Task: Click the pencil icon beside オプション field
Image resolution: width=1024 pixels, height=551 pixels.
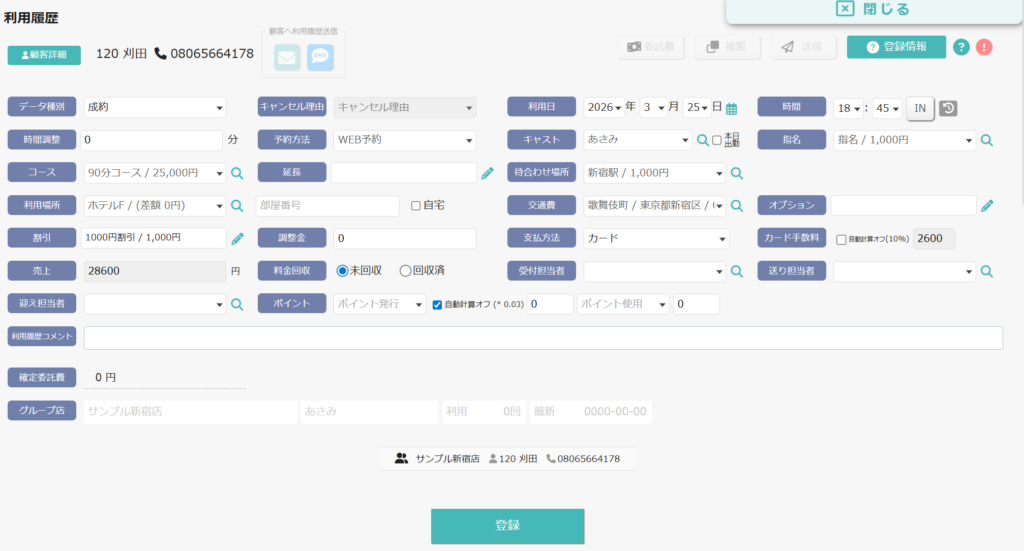Action: [987, 206]
